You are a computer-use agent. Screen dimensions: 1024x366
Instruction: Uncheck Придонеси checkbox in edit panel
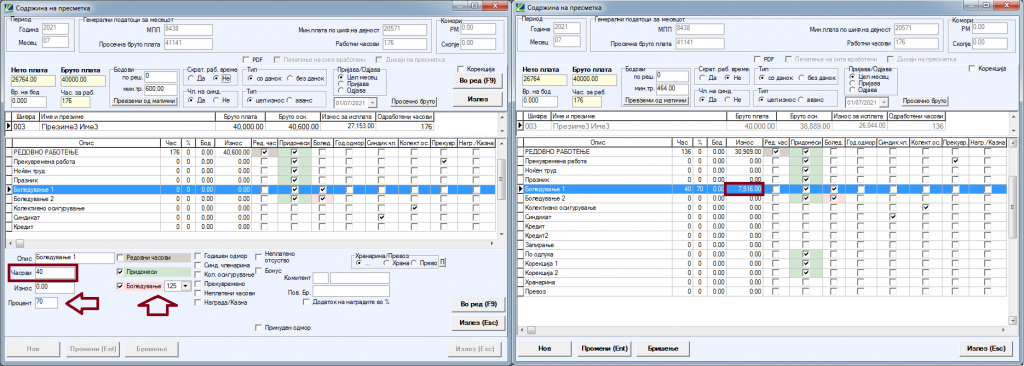pos(121,272)
